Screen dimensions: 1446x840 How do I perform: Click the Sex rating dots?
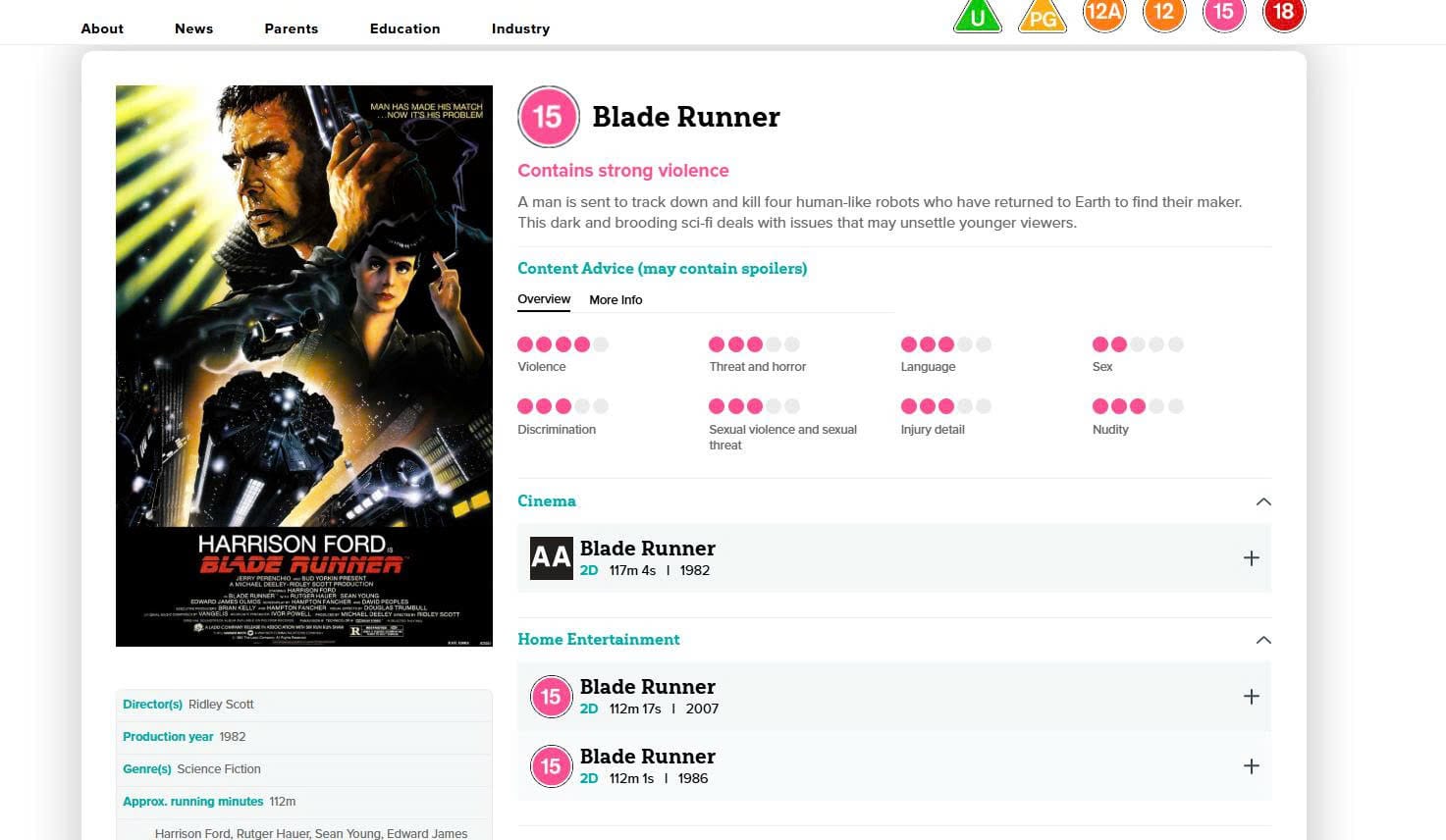tap(1138, 344)
